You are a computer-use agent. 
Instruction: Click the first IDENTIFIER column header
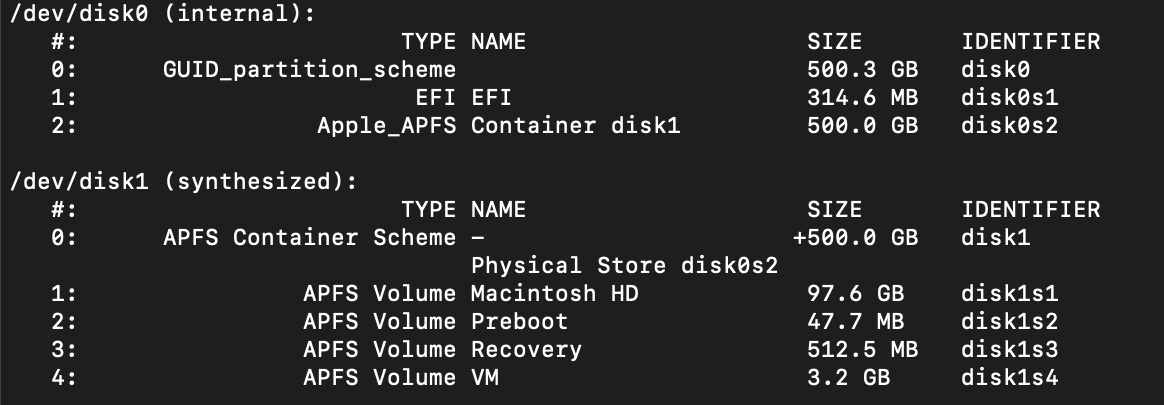(1030, 42)
